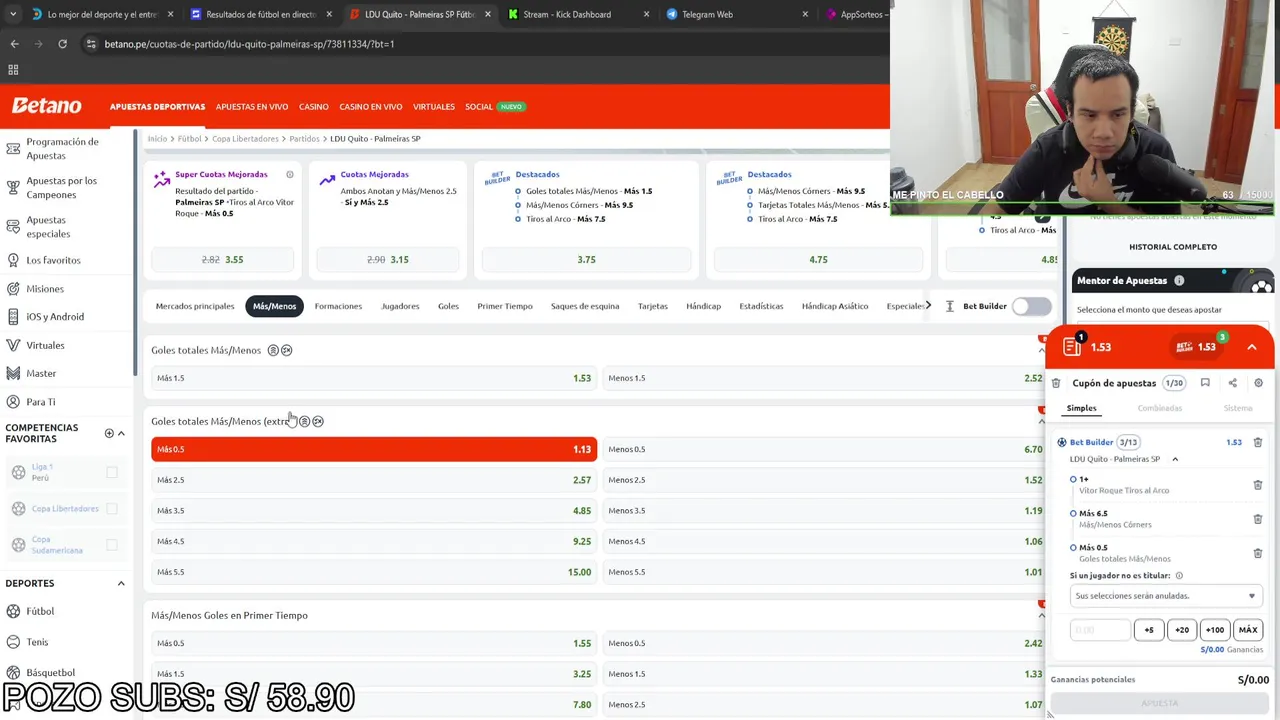Click the bookmark icon in betslip header

[1205, 383]
